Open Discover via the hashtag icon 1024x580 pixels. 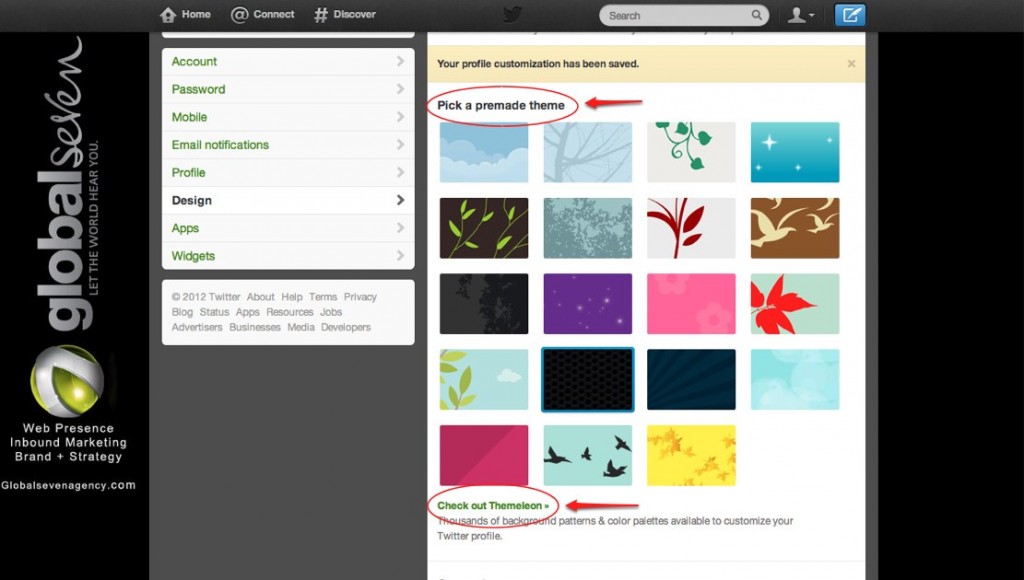pos(321,15)
